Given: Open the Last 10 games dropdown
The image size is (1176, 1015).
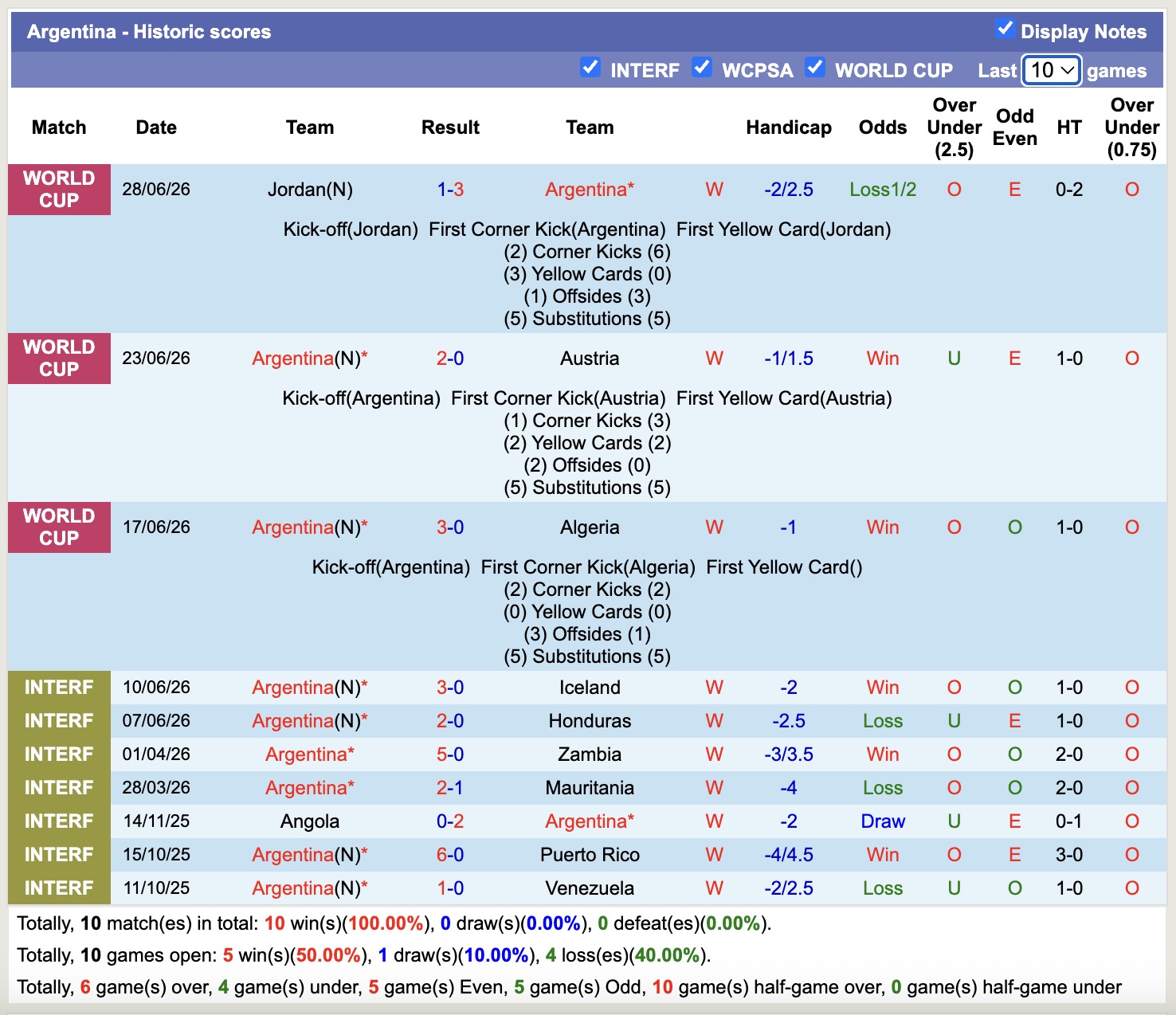Looking at the screenshot, I should (x=1052, y=70).
